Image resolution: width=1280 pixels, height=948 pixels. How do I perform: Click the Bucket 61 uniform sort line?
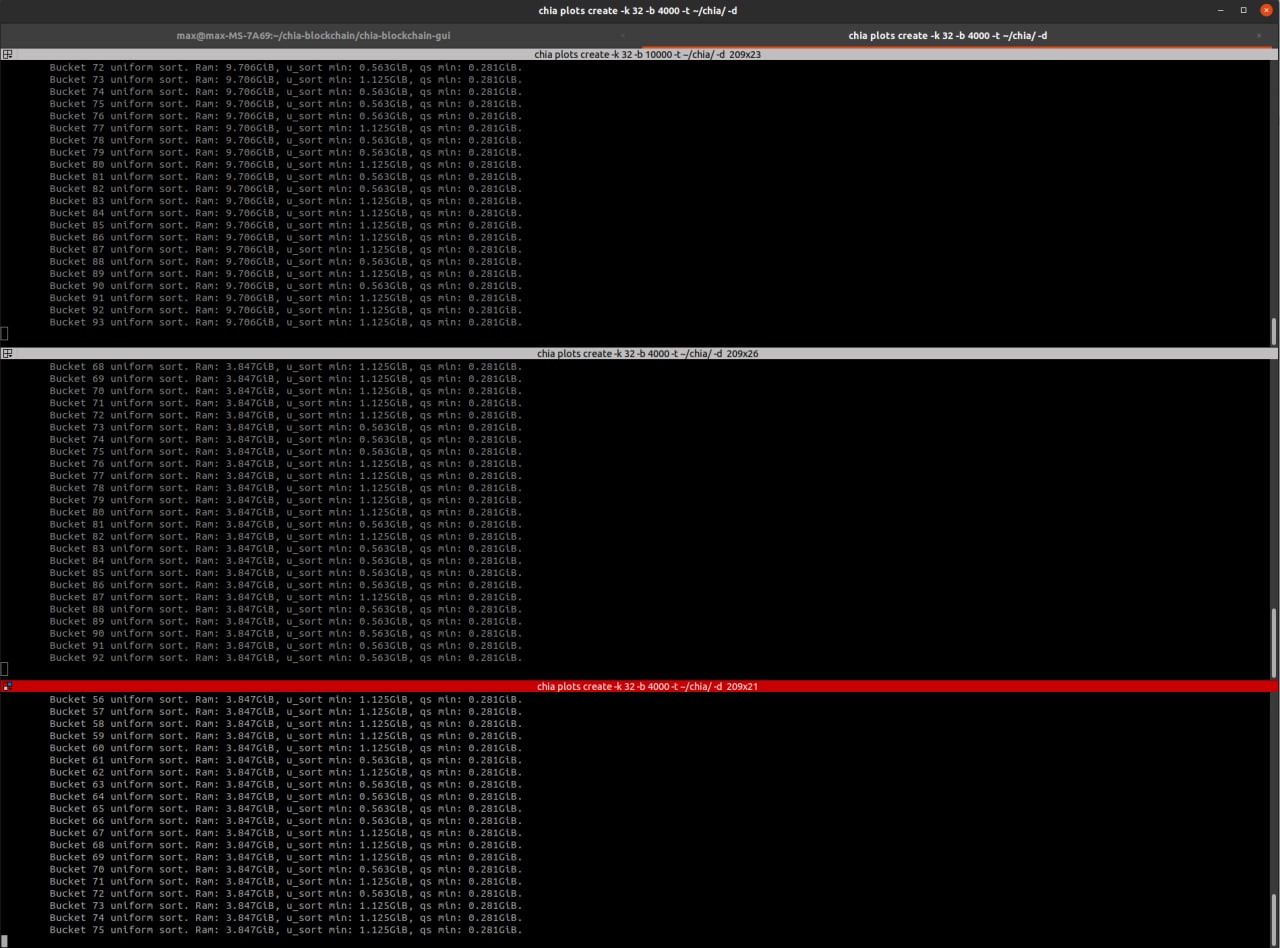pos(286,760)
